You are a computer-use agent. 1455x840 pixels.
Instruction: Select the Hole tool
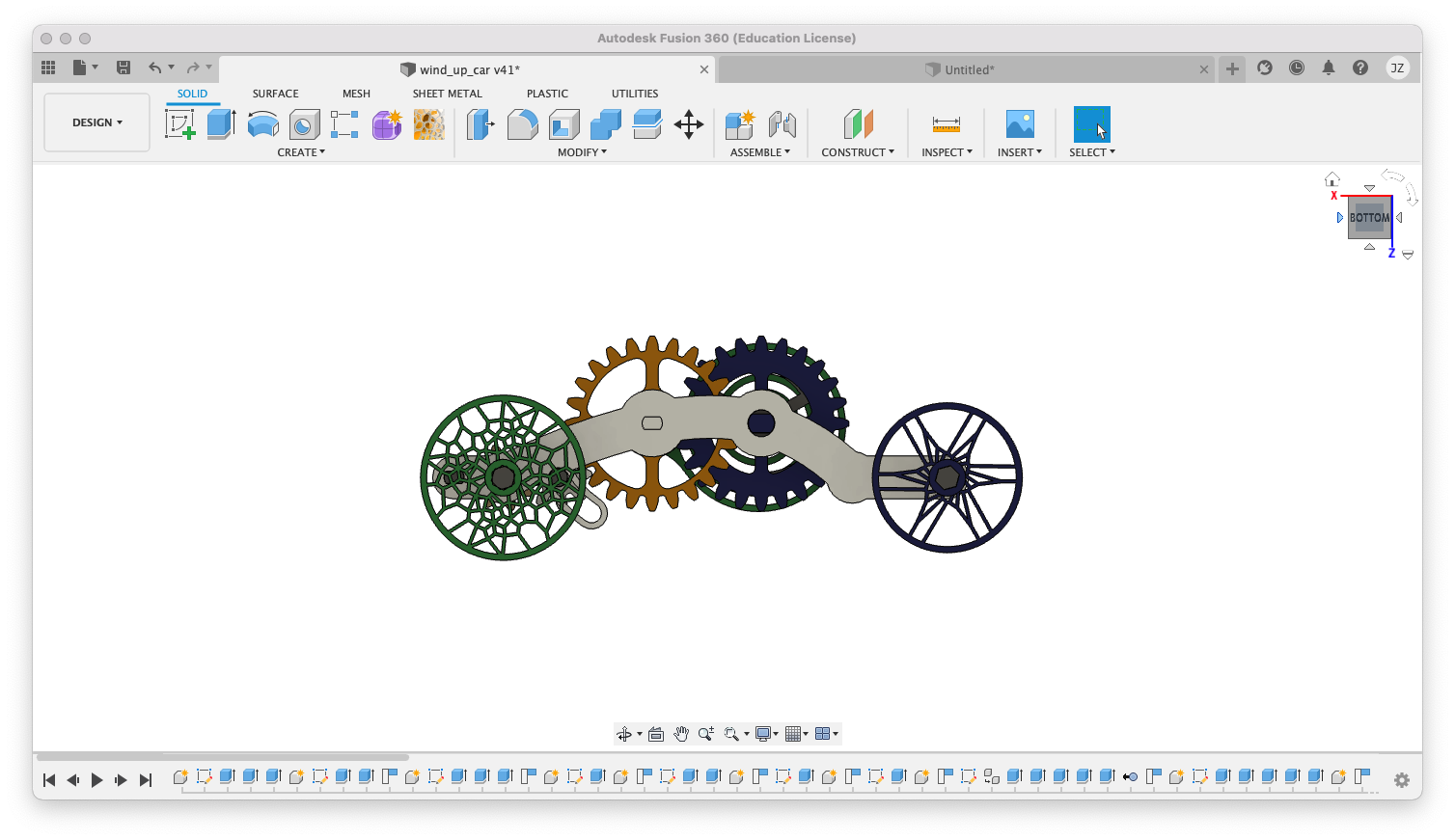pyautogui.click(x=305, y=124)
